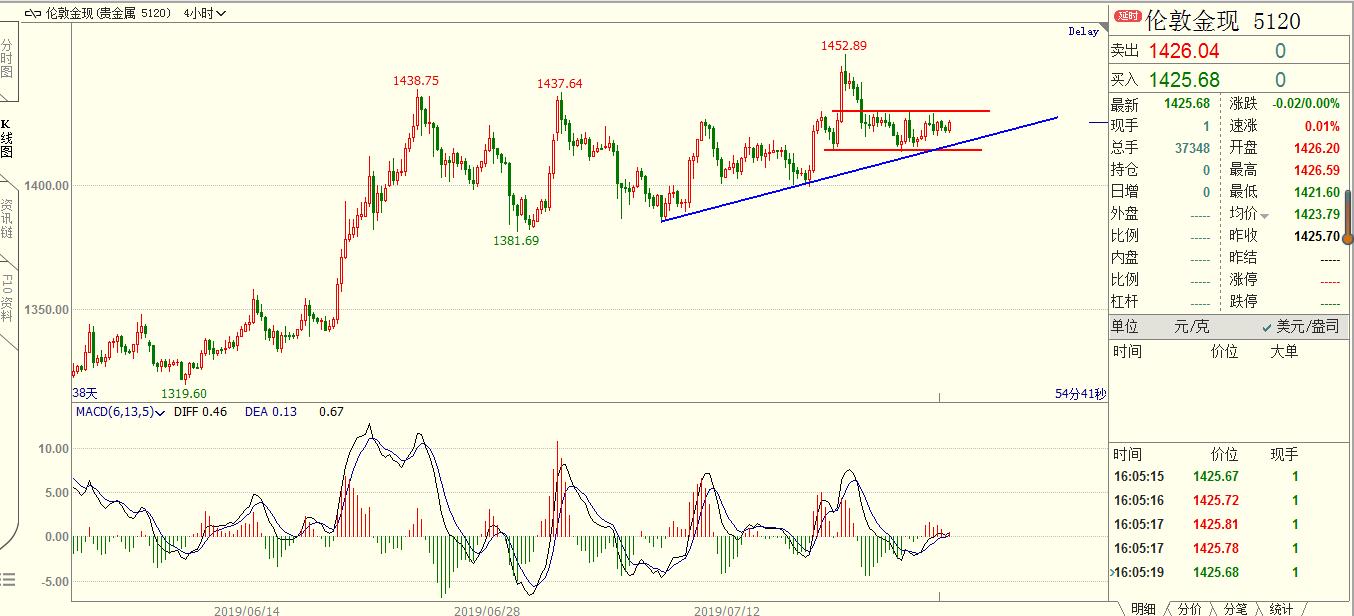Open the 资讯链 side tab
Screen dimensions: 1354x616
click(x=8, y=217)
